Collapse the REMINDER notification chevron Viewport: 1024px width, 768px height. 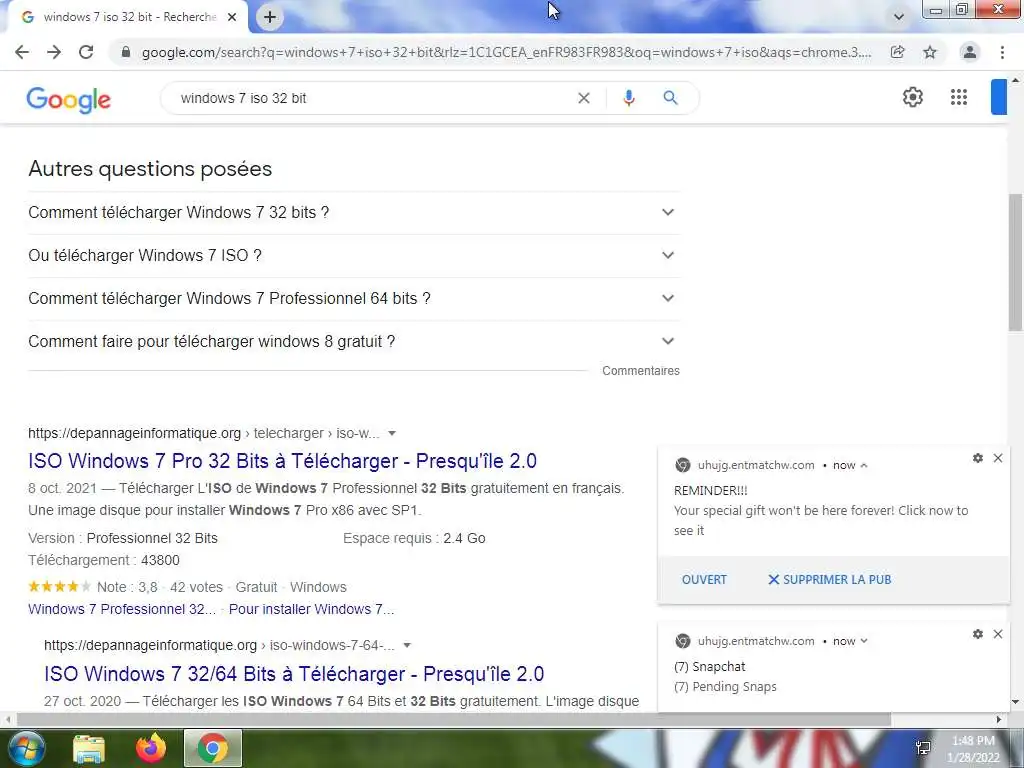[x=864, y=466]
